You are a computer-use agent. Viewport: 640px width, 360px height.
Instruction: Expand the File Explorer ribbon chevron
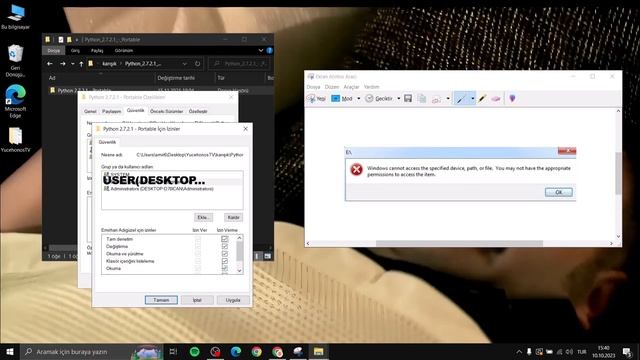click(x=260, y=51)
